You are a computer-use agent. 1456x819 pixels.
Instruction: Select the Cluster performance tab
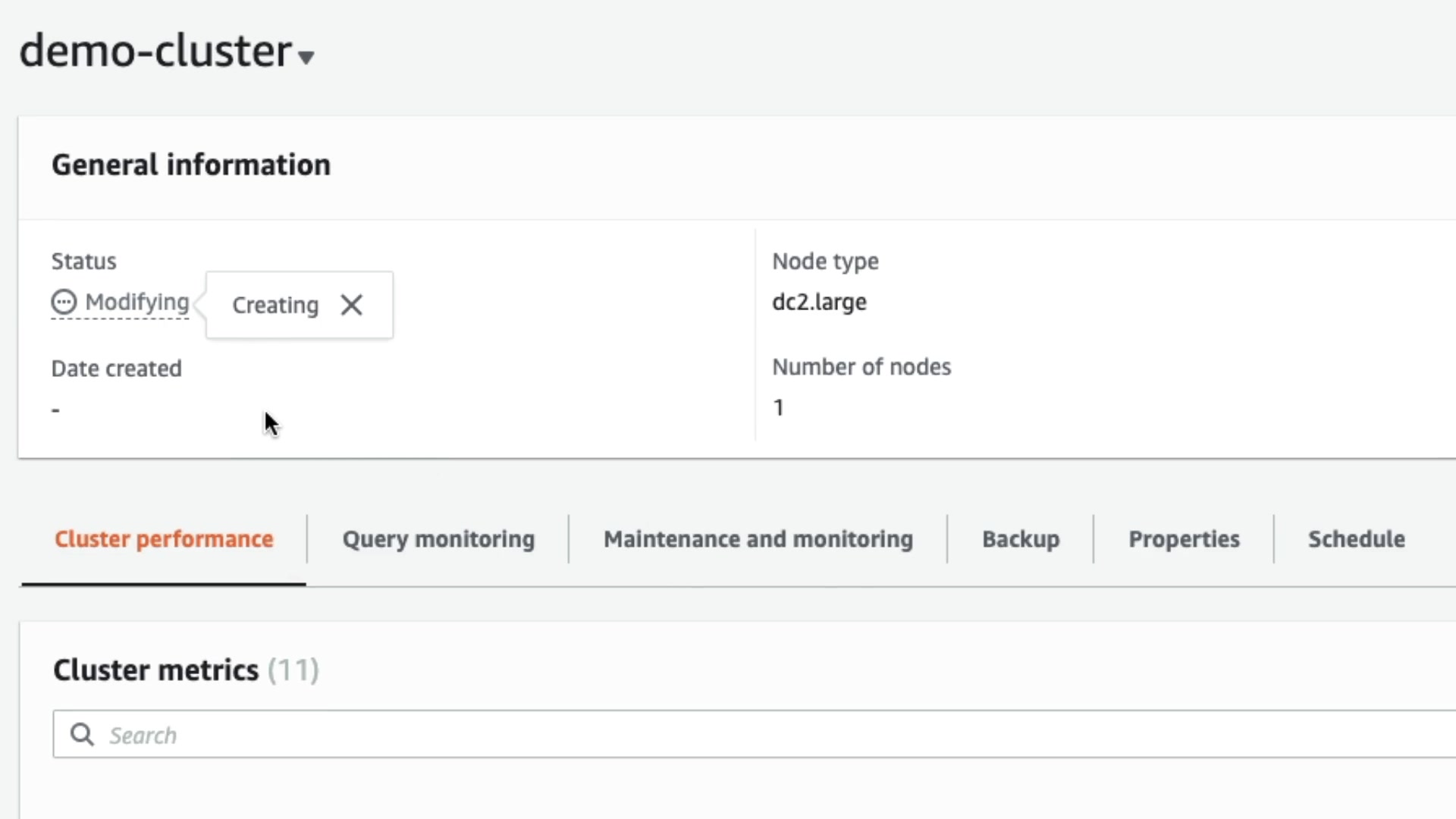(x=164, y=539)
